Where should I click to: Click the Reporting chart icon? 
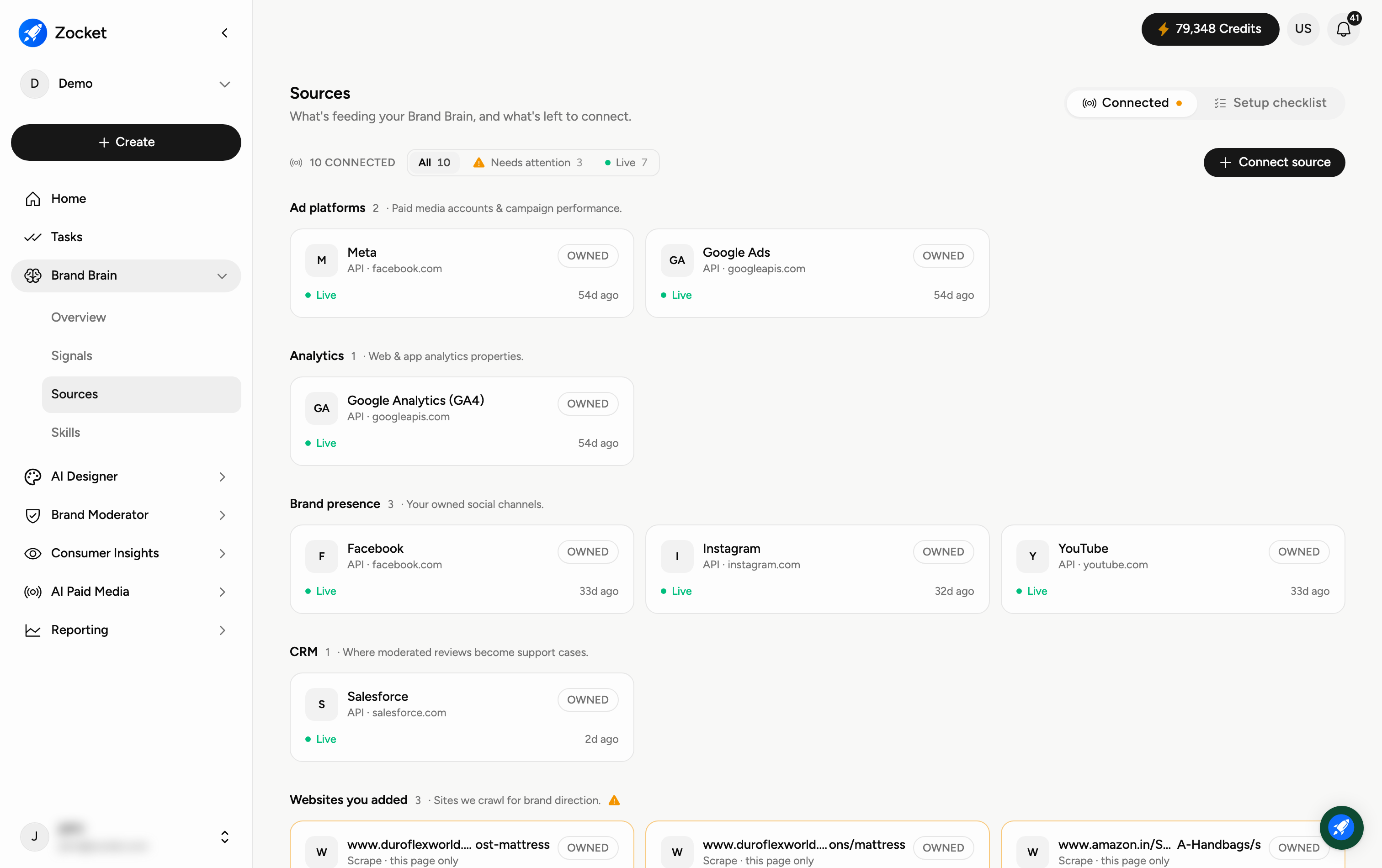pyautogui.click(x=33, y=630)
